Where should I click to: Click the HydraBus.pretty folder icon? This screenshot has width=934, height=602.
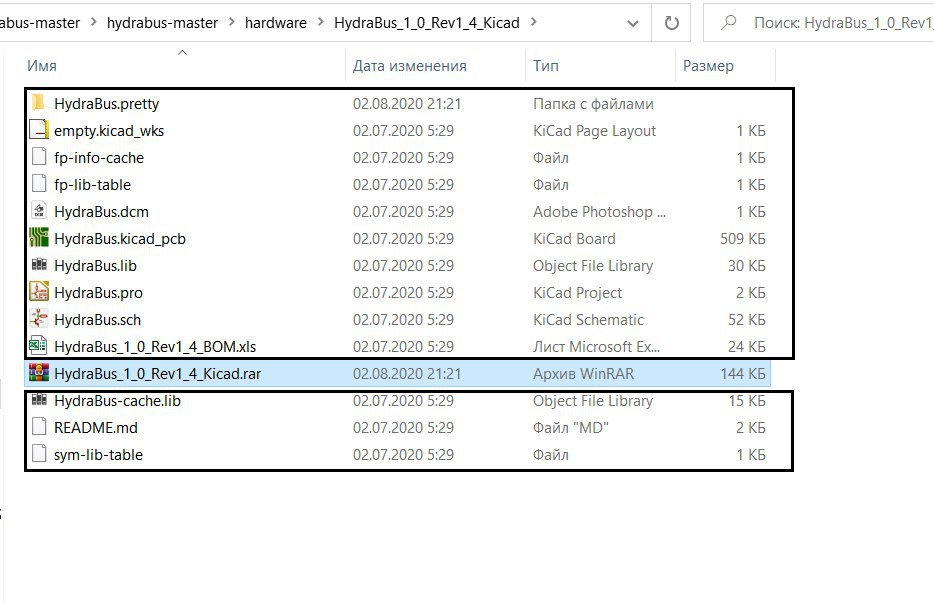(39, 103)
